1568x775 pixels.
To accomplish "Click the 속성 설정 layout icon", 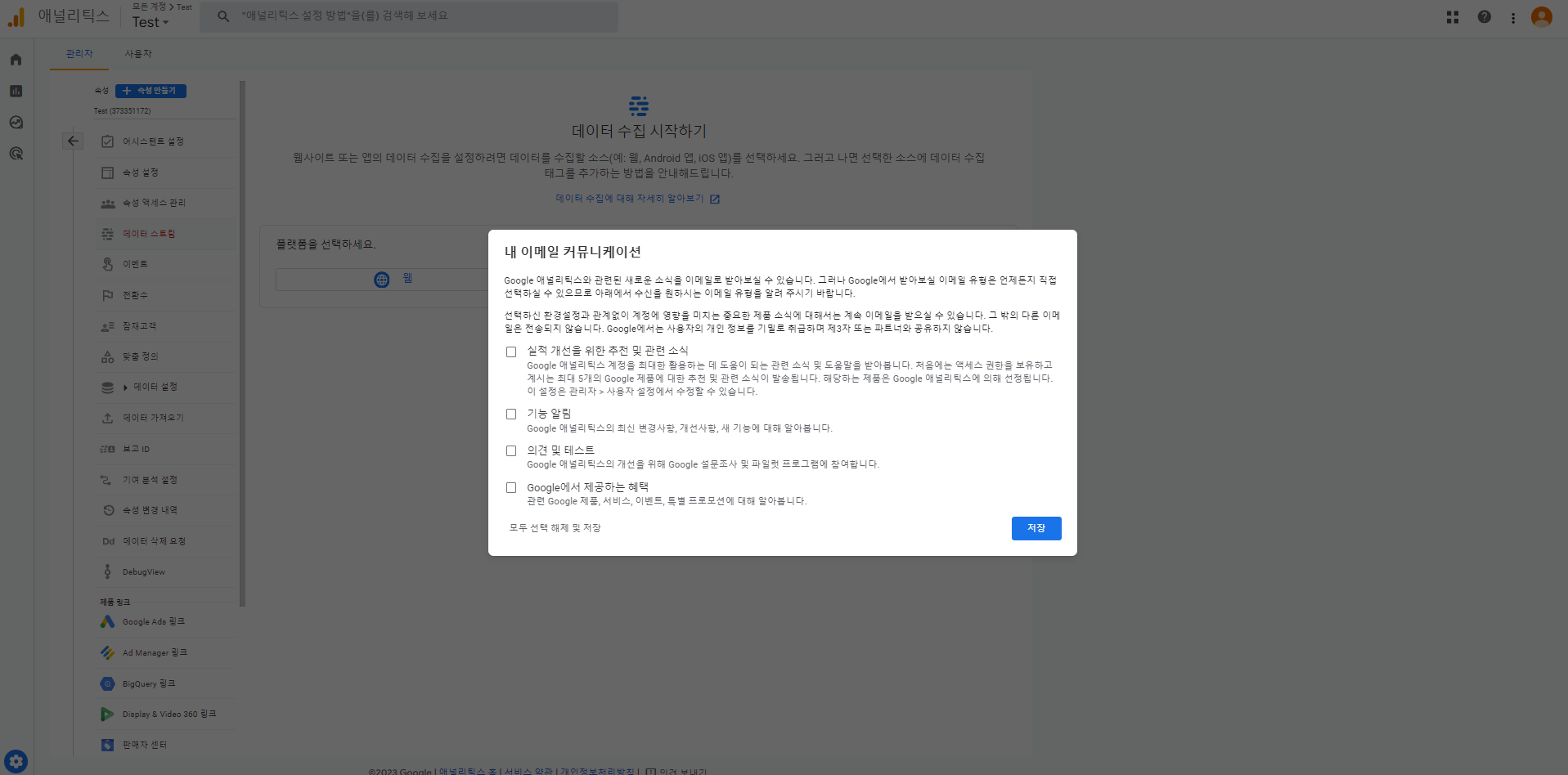I will point(107,172).
